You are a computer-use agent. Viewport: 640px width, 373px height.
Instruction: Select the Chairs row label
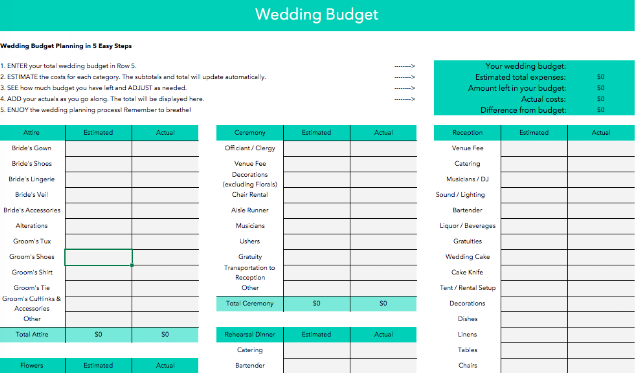pos(467,365)
